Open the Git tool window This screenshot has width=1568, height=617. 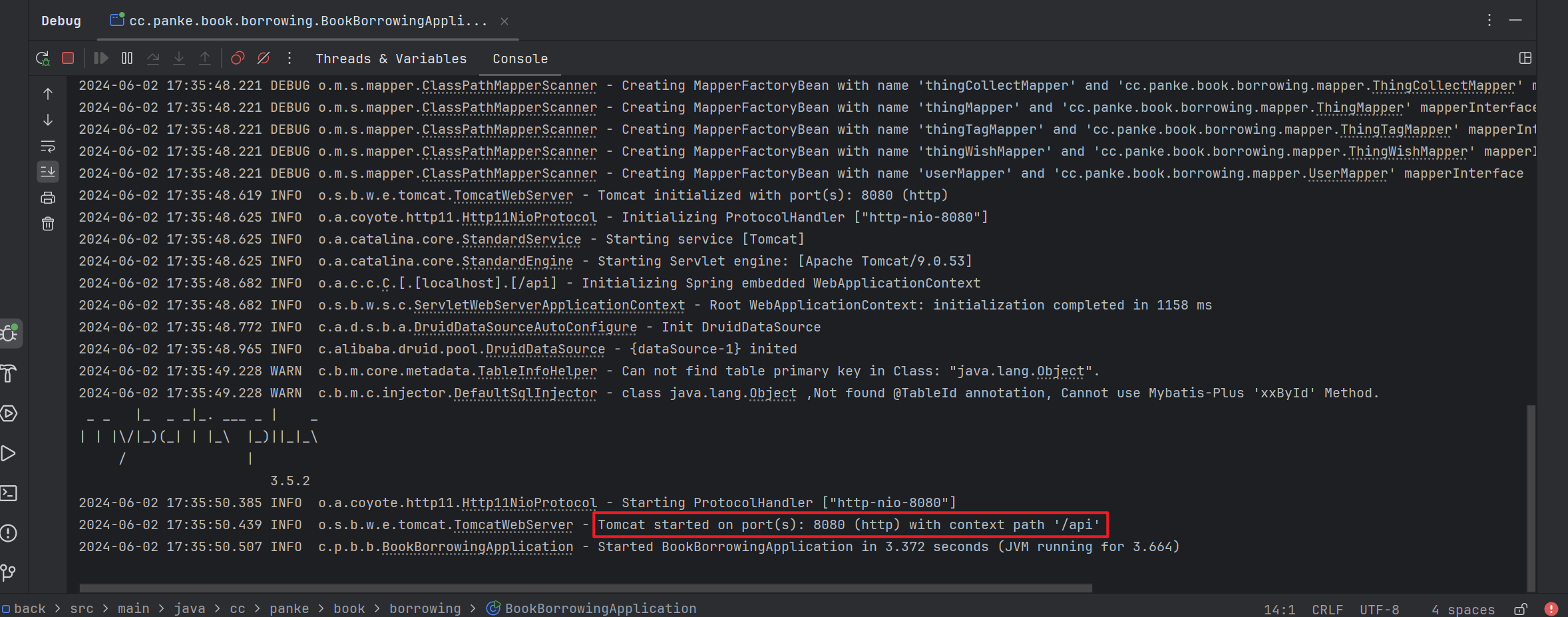[9, 572]
